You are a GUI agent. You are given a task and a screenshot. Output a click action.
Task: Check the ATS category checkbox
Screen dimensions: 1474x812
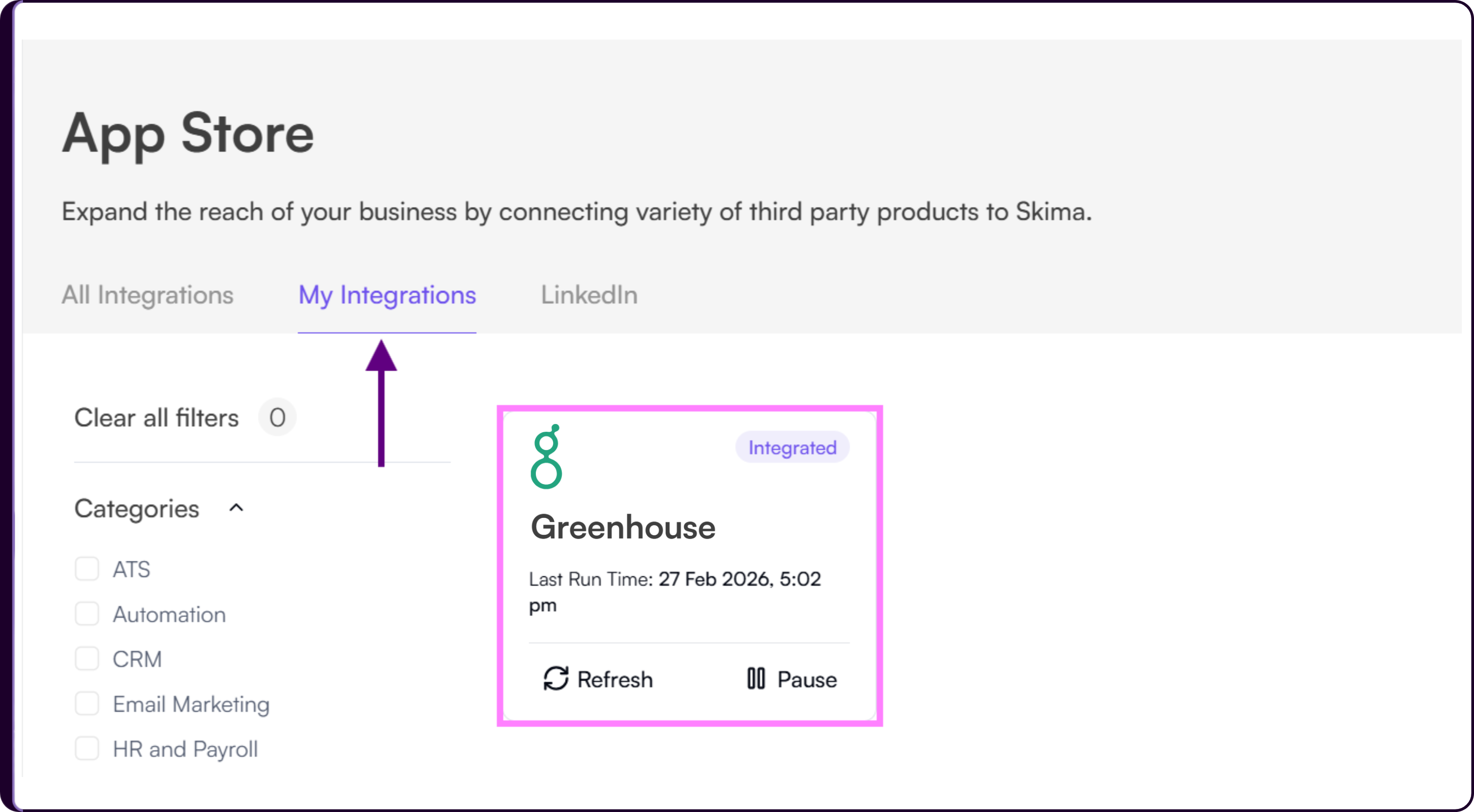(x=87, y=569)
